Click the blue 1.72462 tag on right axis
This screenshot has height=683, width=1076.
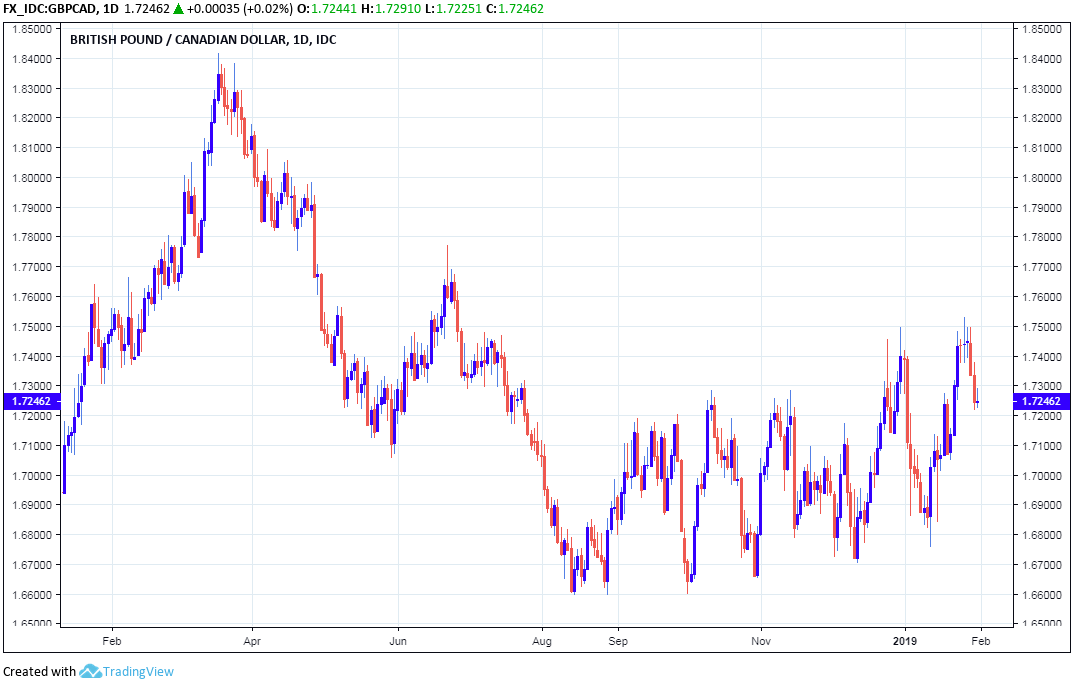1043,402
